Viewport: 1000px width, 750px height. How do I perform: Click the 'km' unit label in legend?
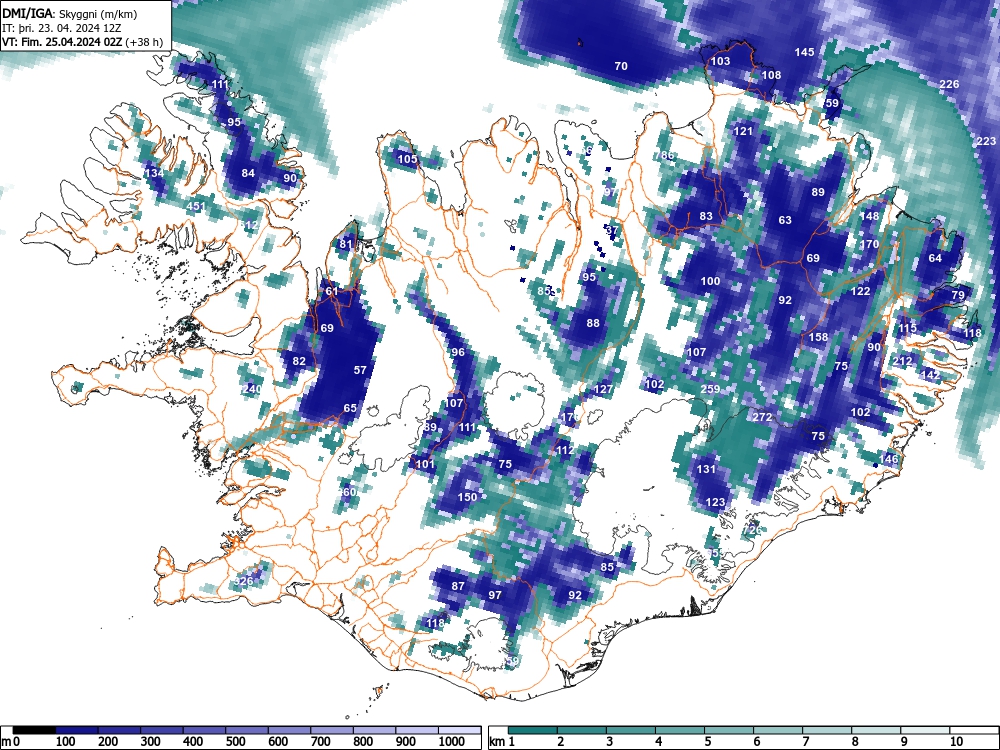tap(497, 741)
